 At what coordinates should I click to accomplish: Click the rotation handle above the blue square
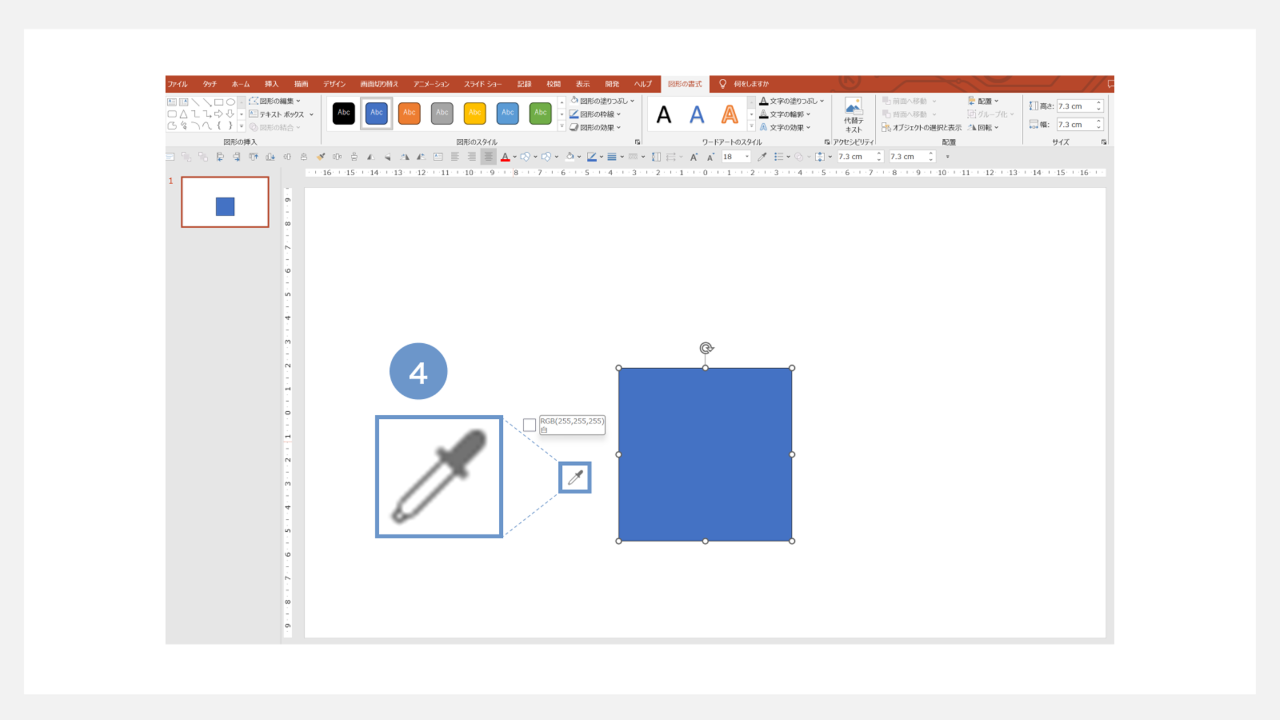point(706,348)
